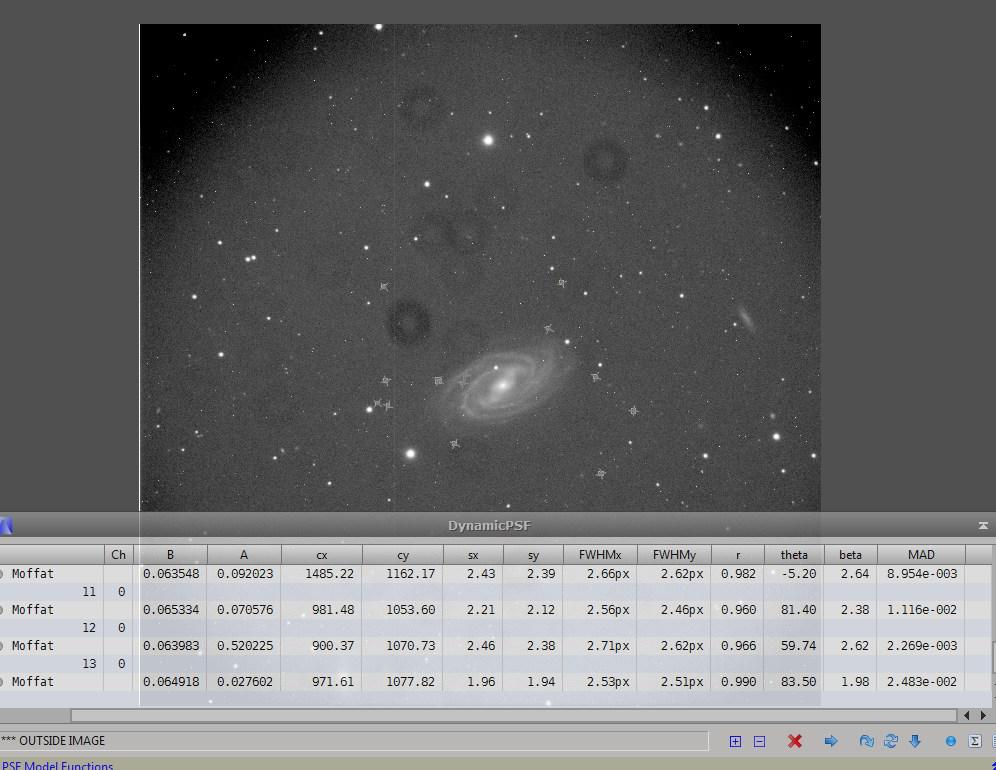Click the OUTSIDE IMAGE status field
The width and height of the screenshot is (996, 770).
354,741
